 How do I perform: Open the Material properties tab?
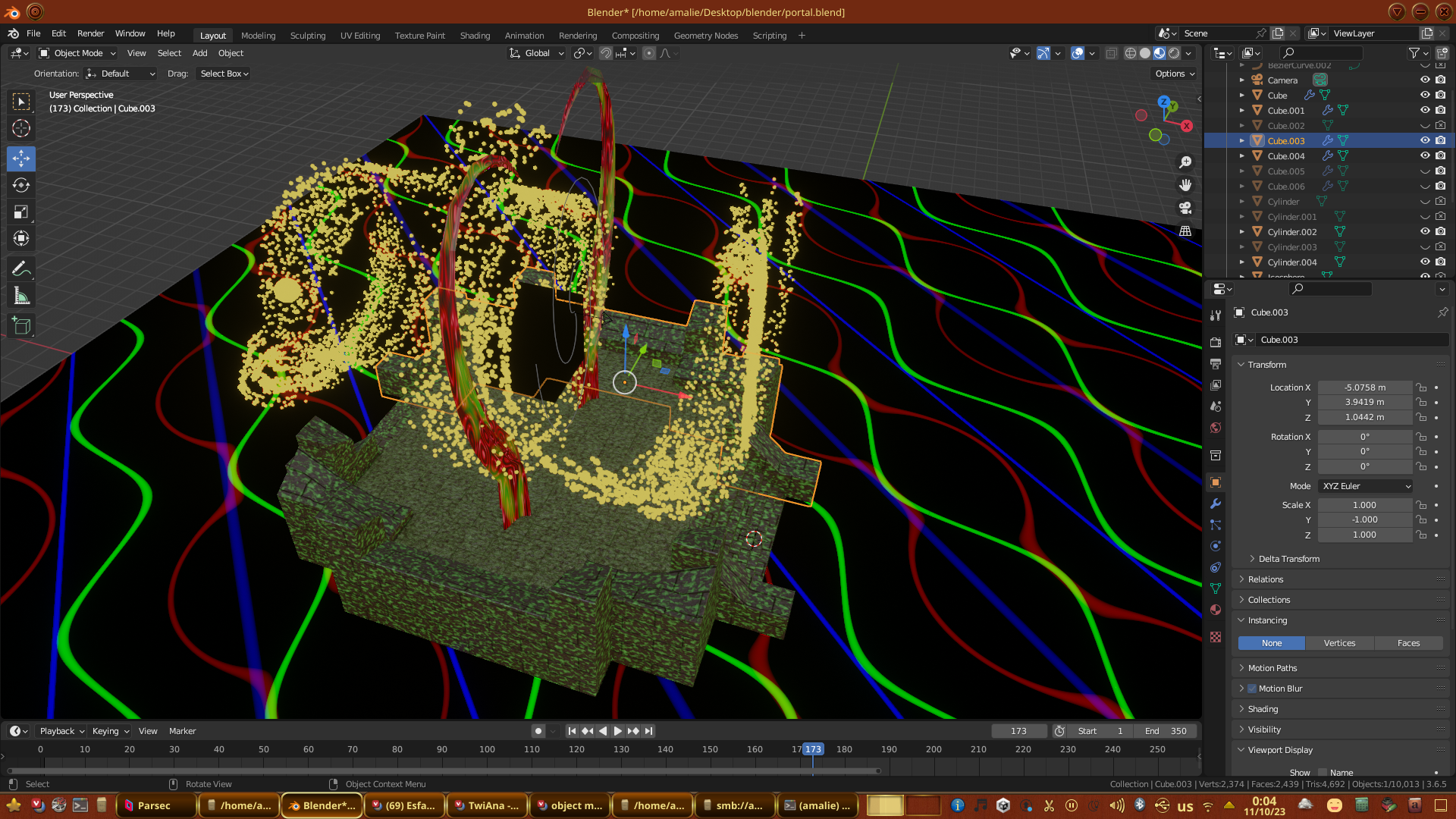(x=1216, y=610)
